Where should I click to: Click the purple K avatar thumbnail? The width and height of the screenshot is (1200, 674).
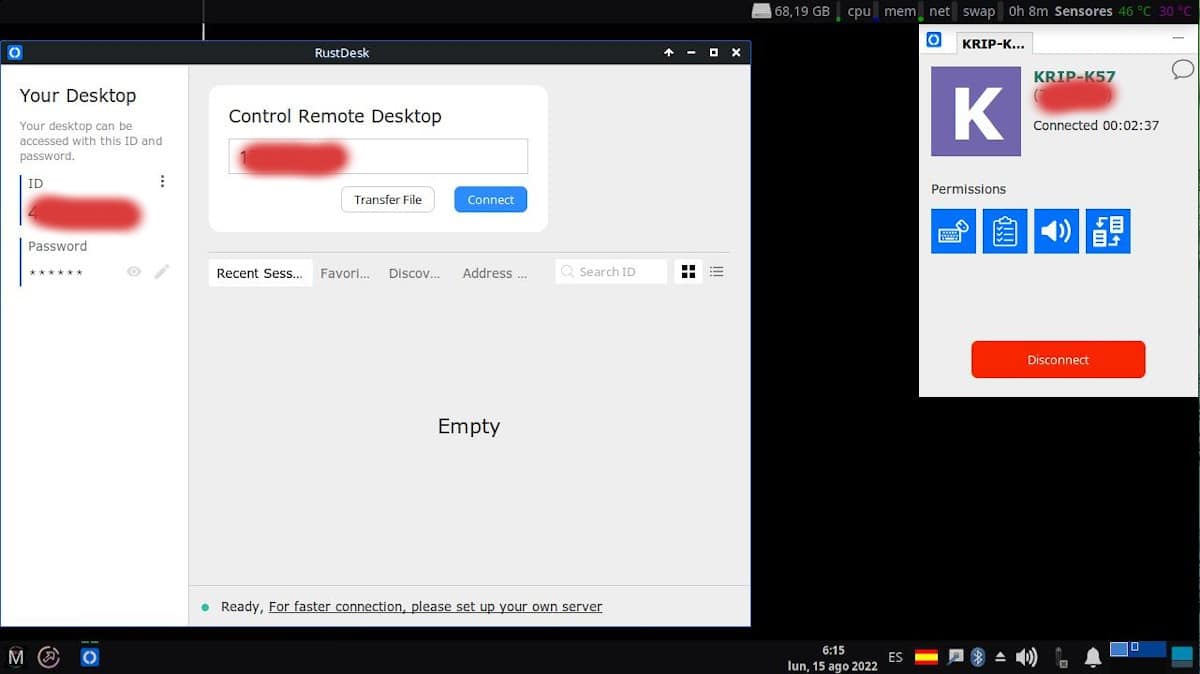[976, 112]
